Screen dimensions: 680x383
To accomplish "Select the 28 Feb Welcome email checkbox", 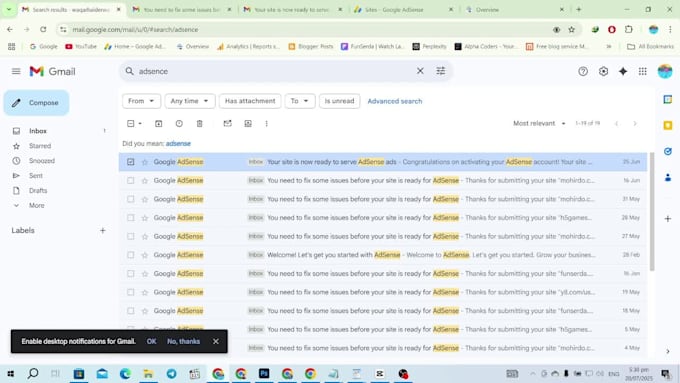I will 131,255.
